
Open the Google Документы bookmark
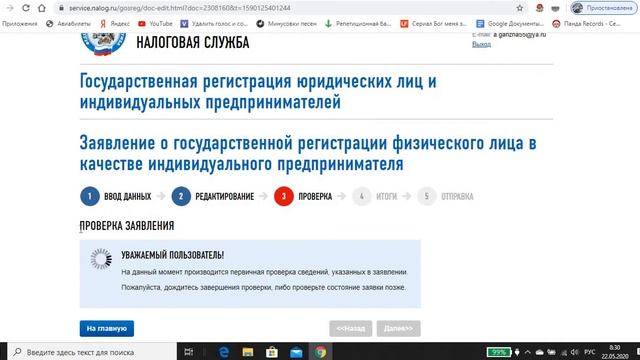(x=510, y=24)
